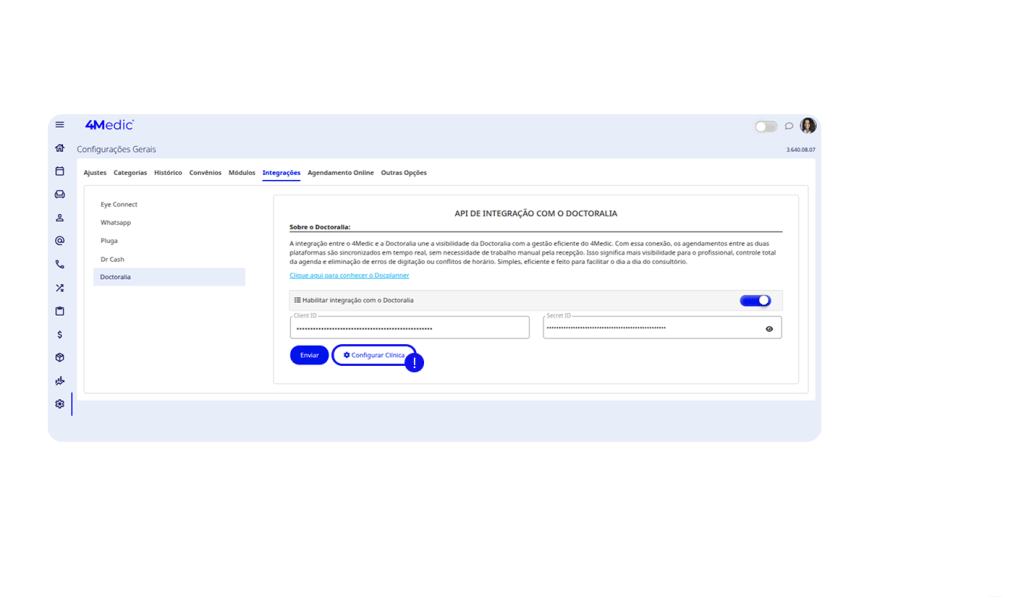This screenshot has width=1024, height=598.
Task: Flip the header toggle switch
Action: 765,126
